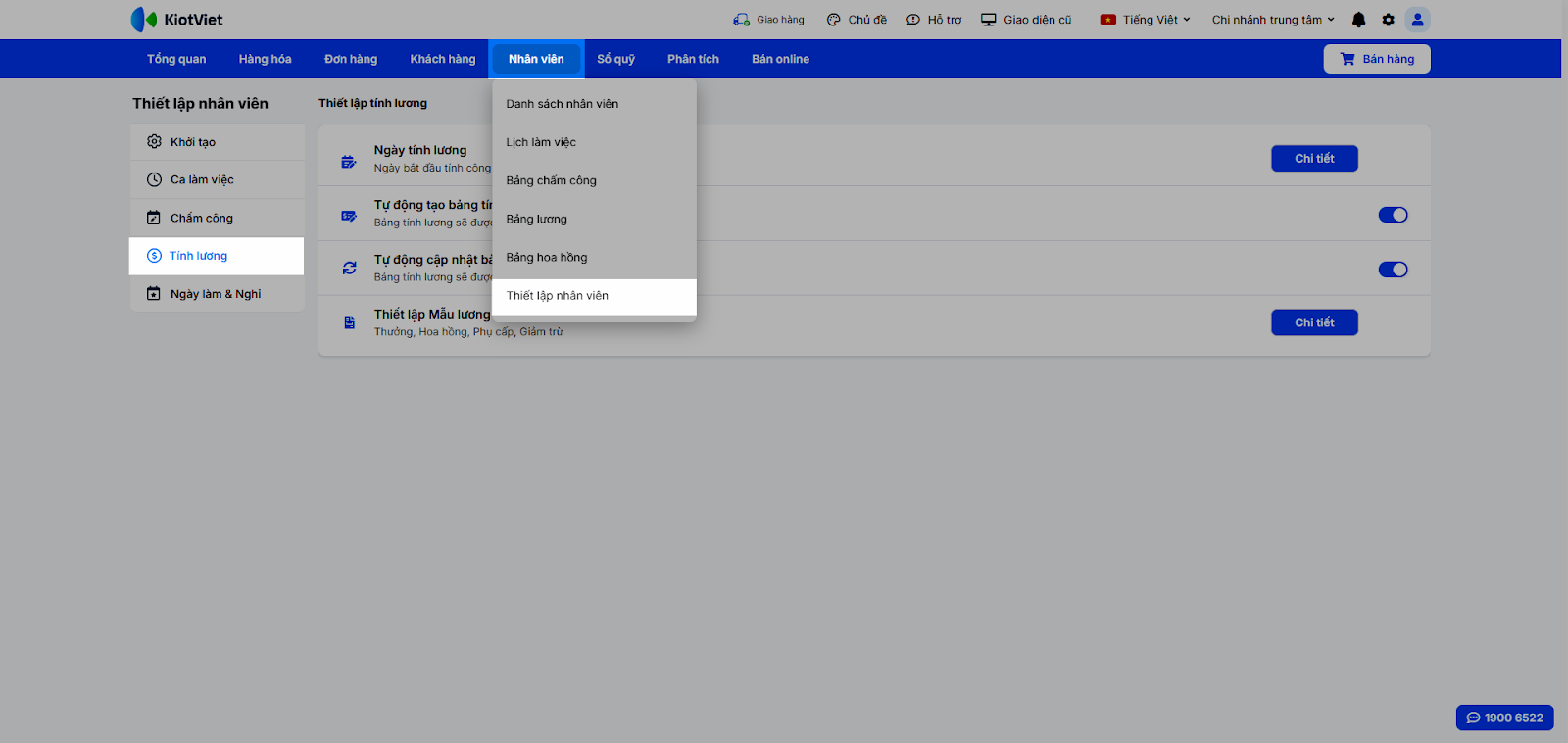Select Thiết lập nhân viên menu entry
1568x743 pixels.
595,296
